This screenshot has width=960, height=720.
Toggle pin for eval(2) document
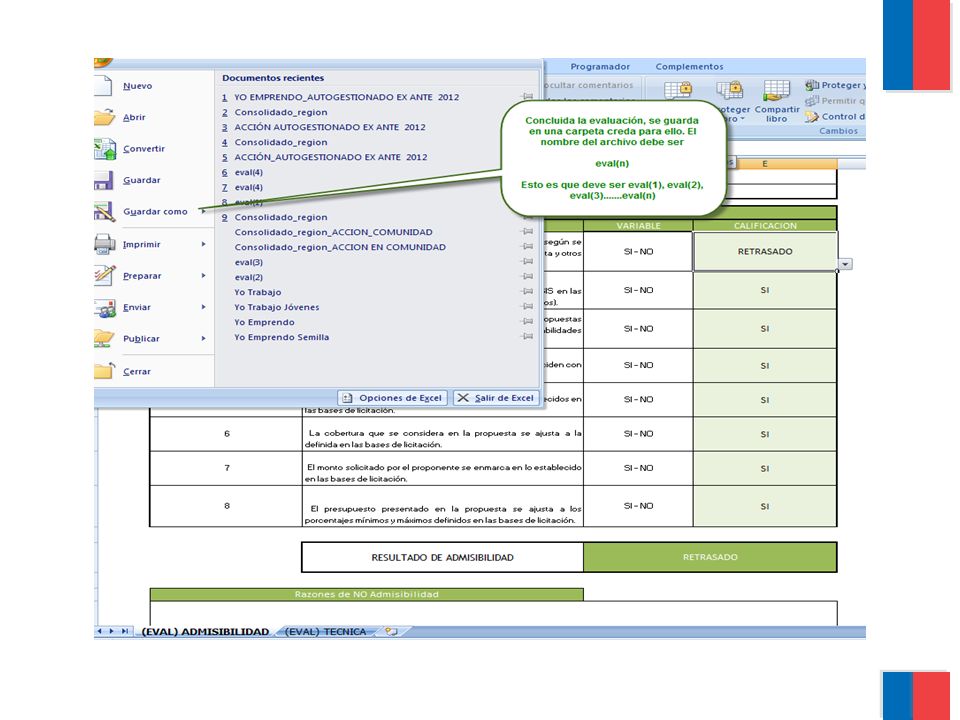[527, 277]
